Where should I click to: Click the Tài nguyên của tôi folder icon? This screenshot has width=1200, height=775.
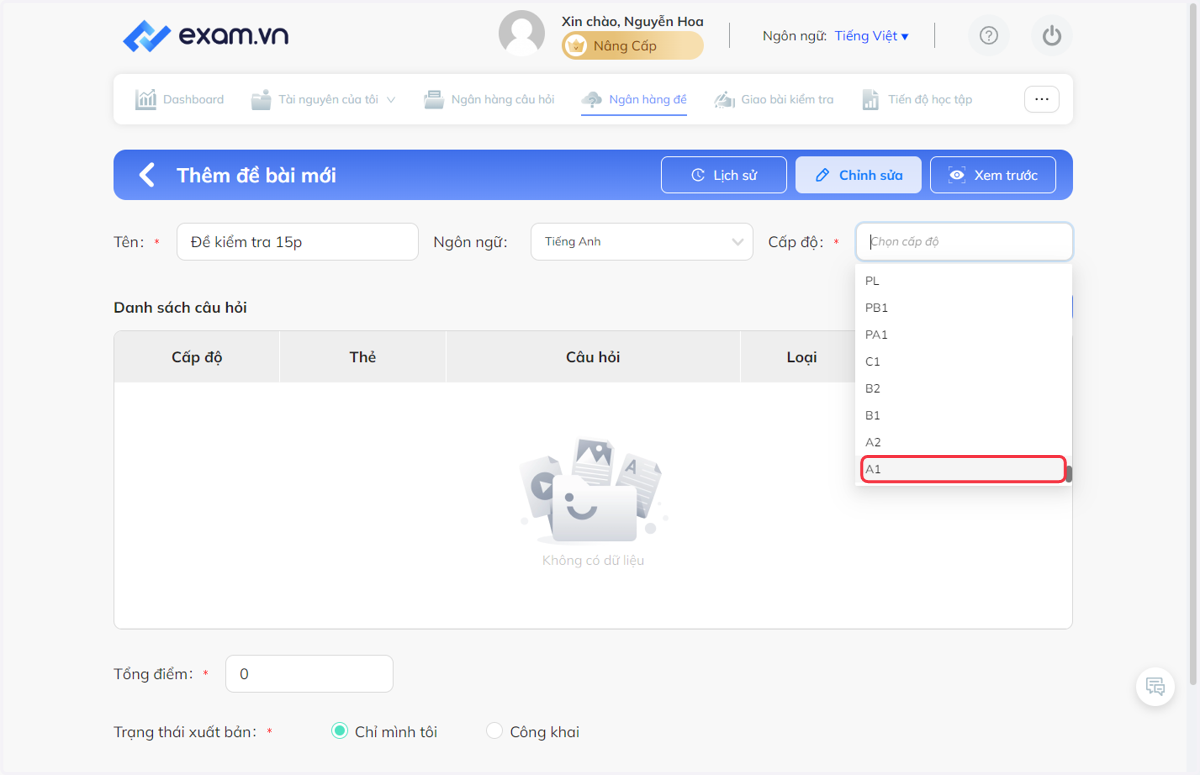(x=261, y=99)
